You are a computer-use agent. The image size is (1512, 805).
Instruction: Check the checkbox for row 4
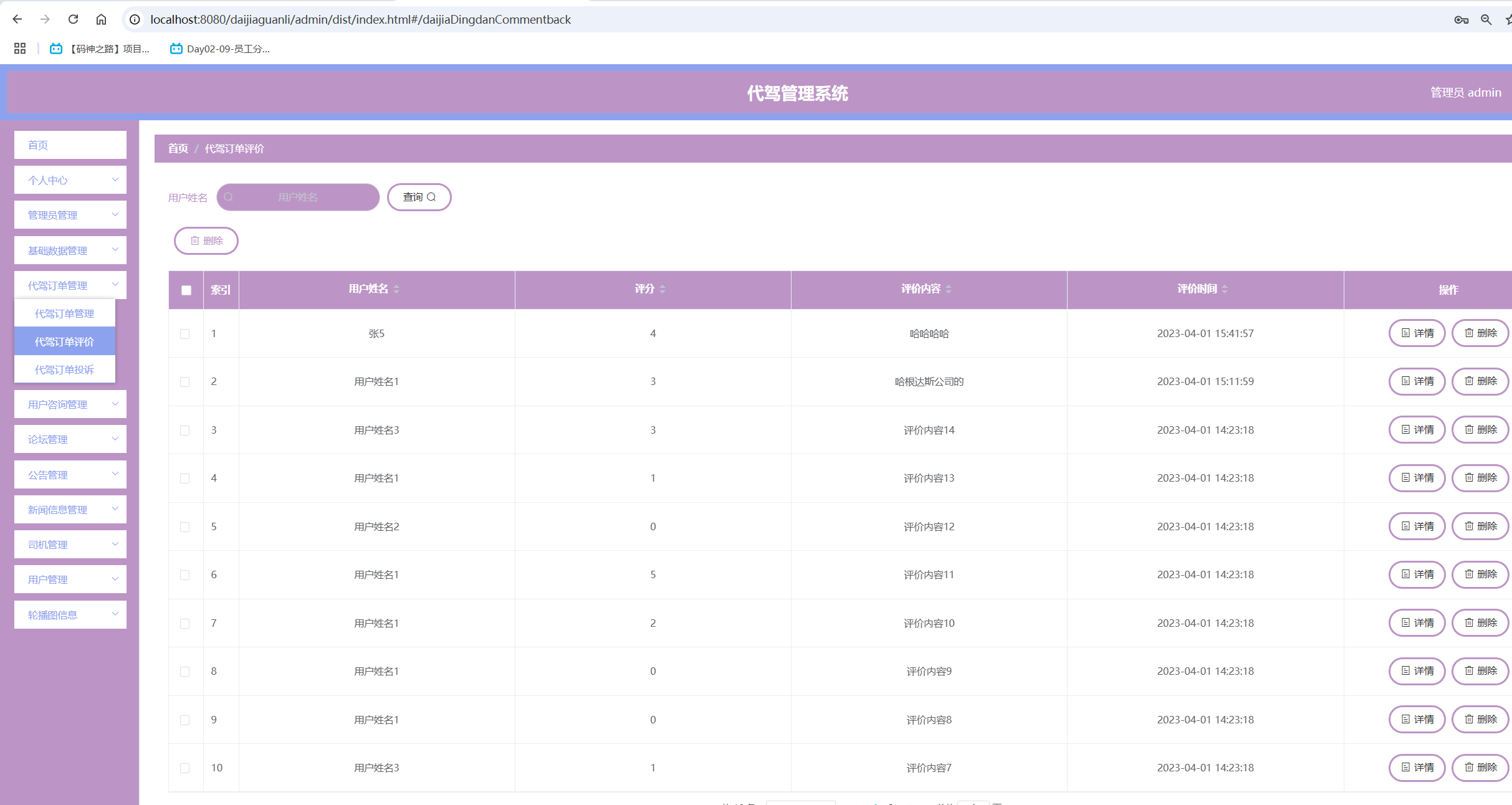(x=185, y=479)
